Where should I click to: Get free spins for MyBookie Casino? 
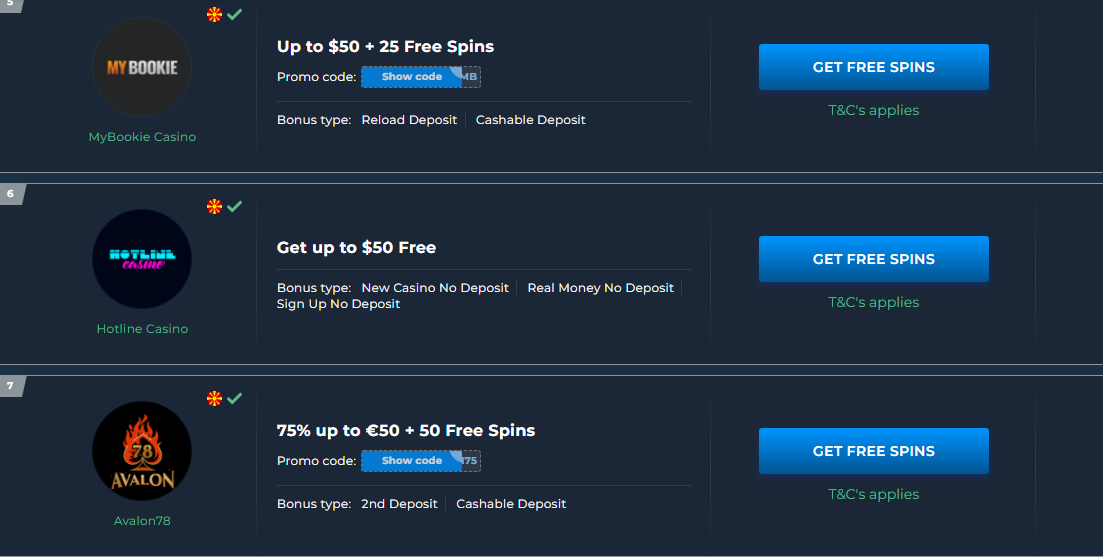click(x=873, y=67)
